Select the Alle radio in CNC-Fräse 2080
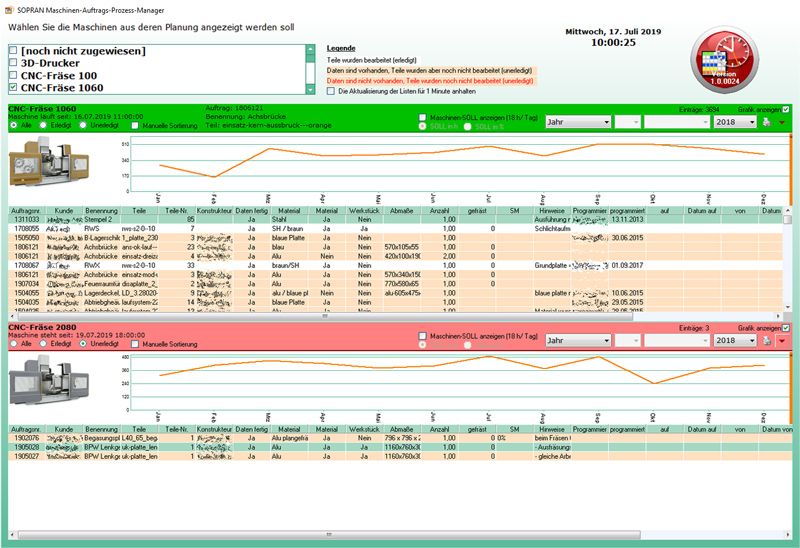Viewport: 800px width, 548px height. tap(14, 343)
